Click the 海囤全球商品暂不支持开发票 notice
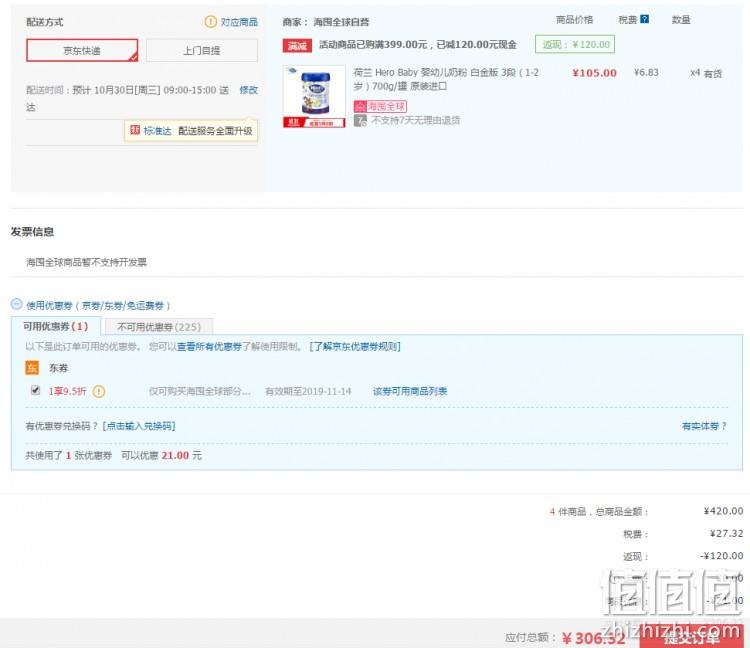The height and width of the screenshot is (648, 750). [87, 262]
